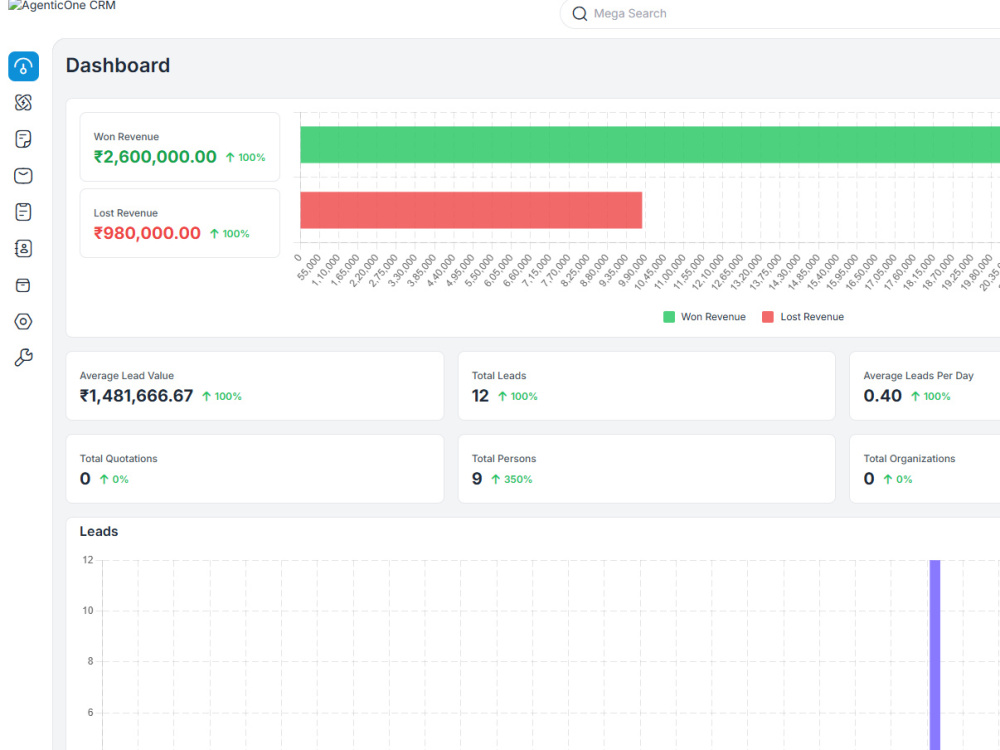Click the Dashboard page heading
This screenshot has width=1000, height=750.
tap(118, 65)
